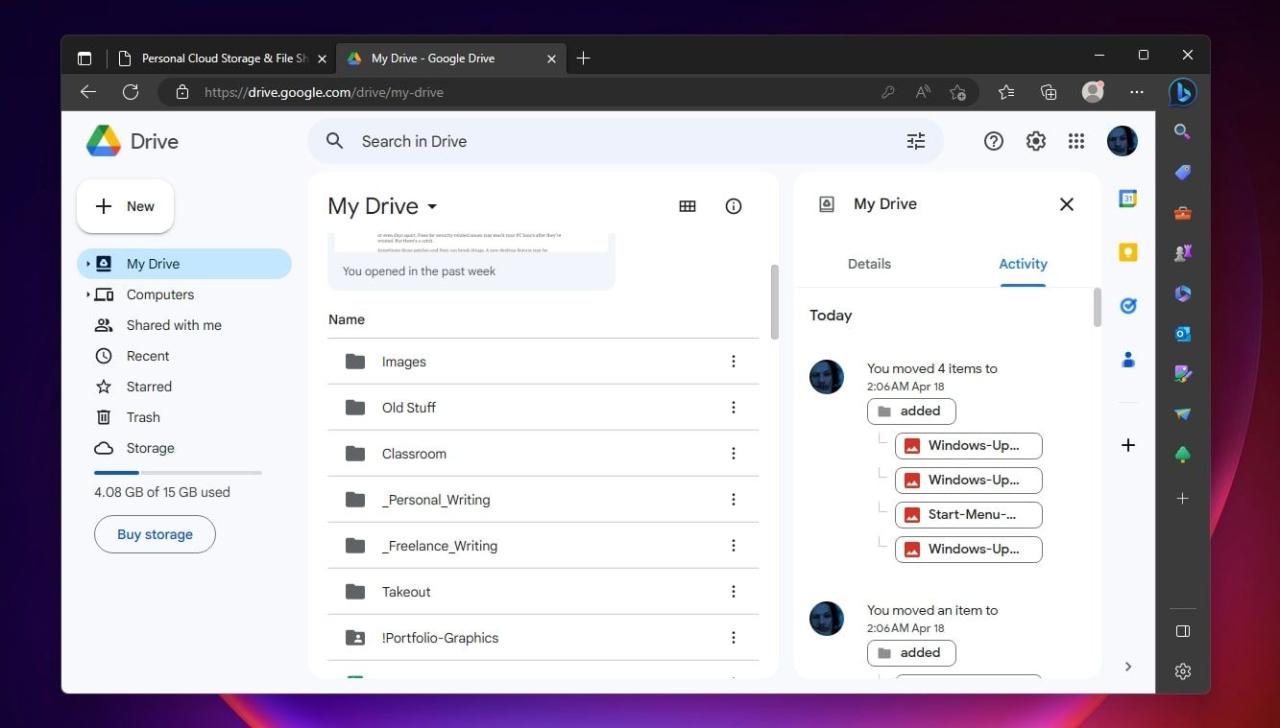This screenshot has width=1280, height=728.
Task: Open more actions for _Freelance_Writing folder
Action: click(733, 545)
